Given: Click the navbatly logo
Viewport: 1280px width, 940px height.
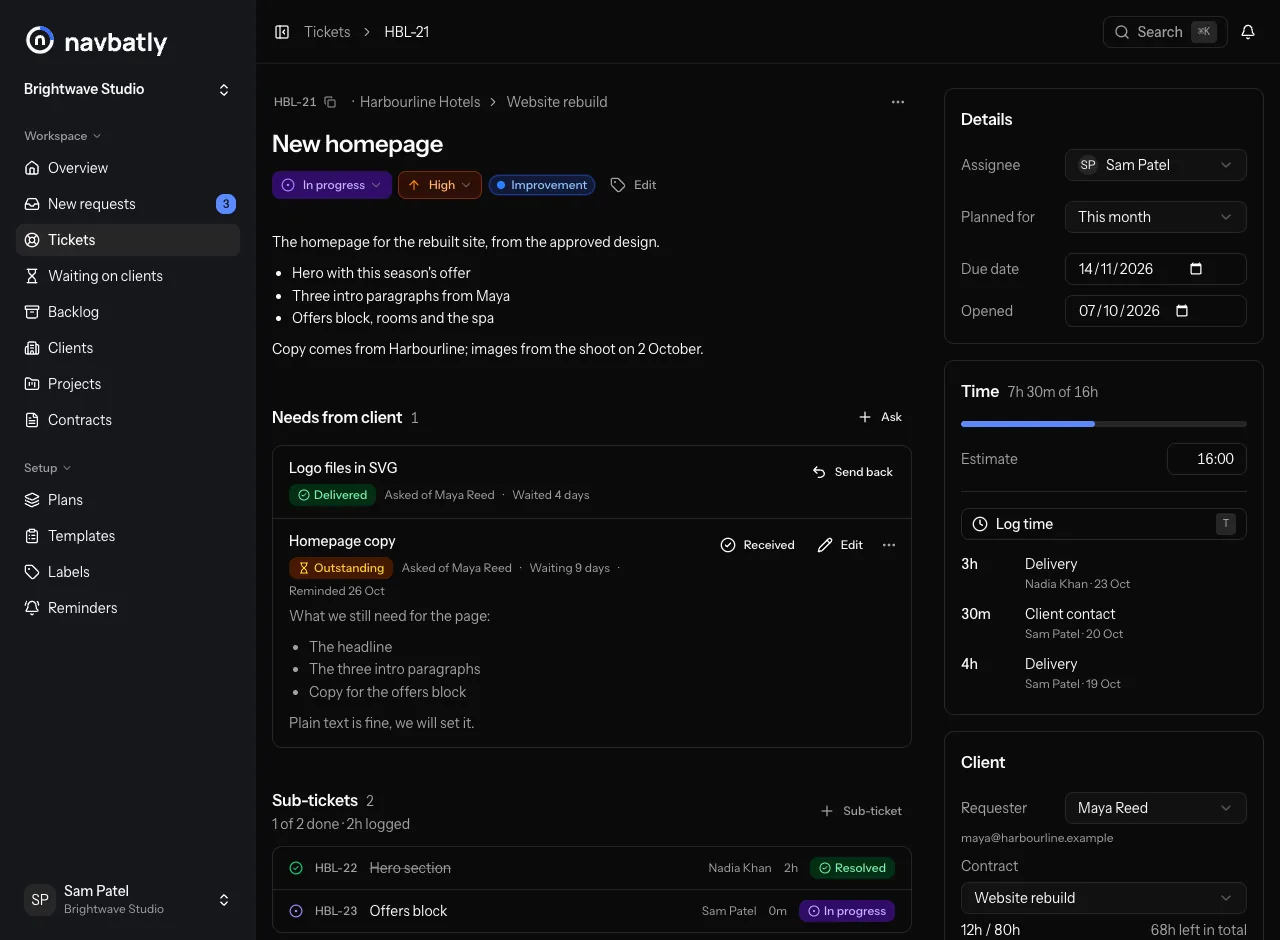Looking at the screenshot, I should tap(96, 41).
